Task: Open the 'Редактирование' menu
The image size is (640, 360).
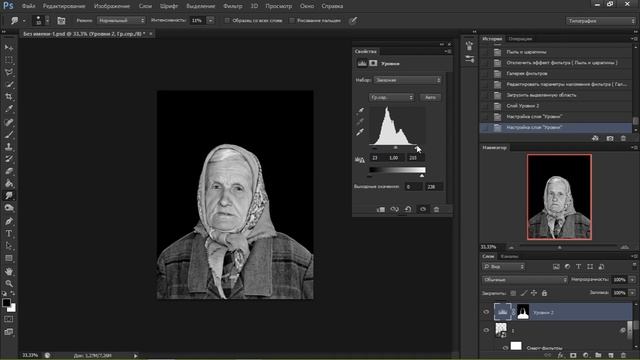Action: tap(64, 6)
